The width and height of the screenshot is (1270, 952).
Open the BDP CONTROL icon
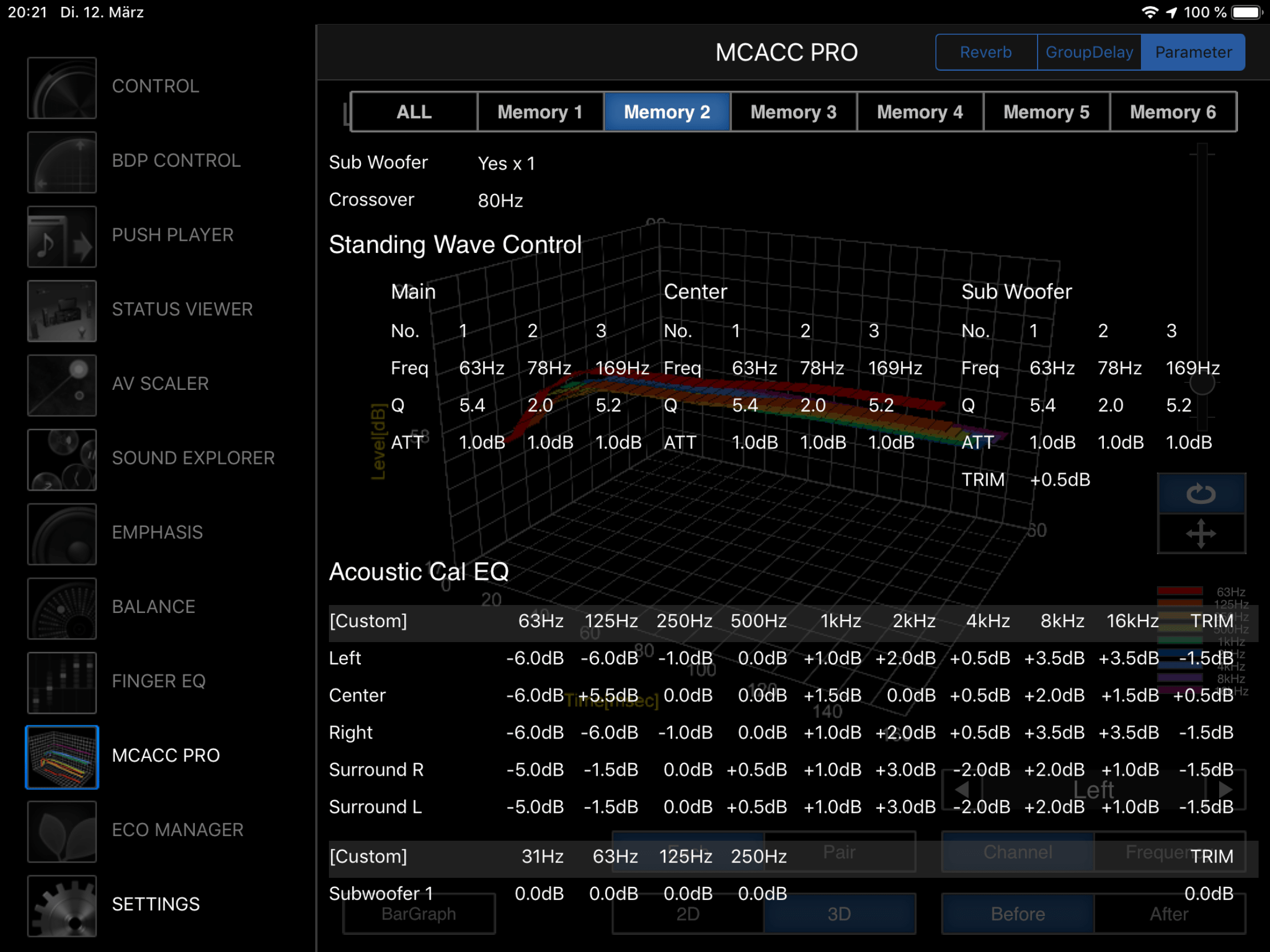click(x=62, y=162)
